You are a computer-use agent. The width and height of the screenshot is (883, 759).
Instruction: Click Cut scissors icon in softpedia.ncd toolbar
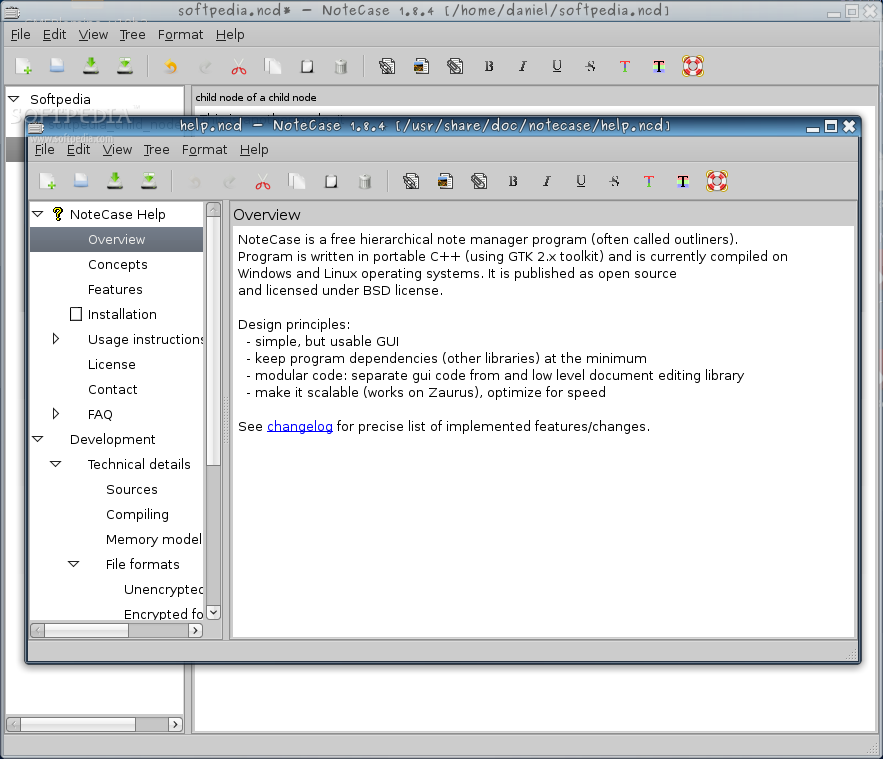click(x=239, y=66)
